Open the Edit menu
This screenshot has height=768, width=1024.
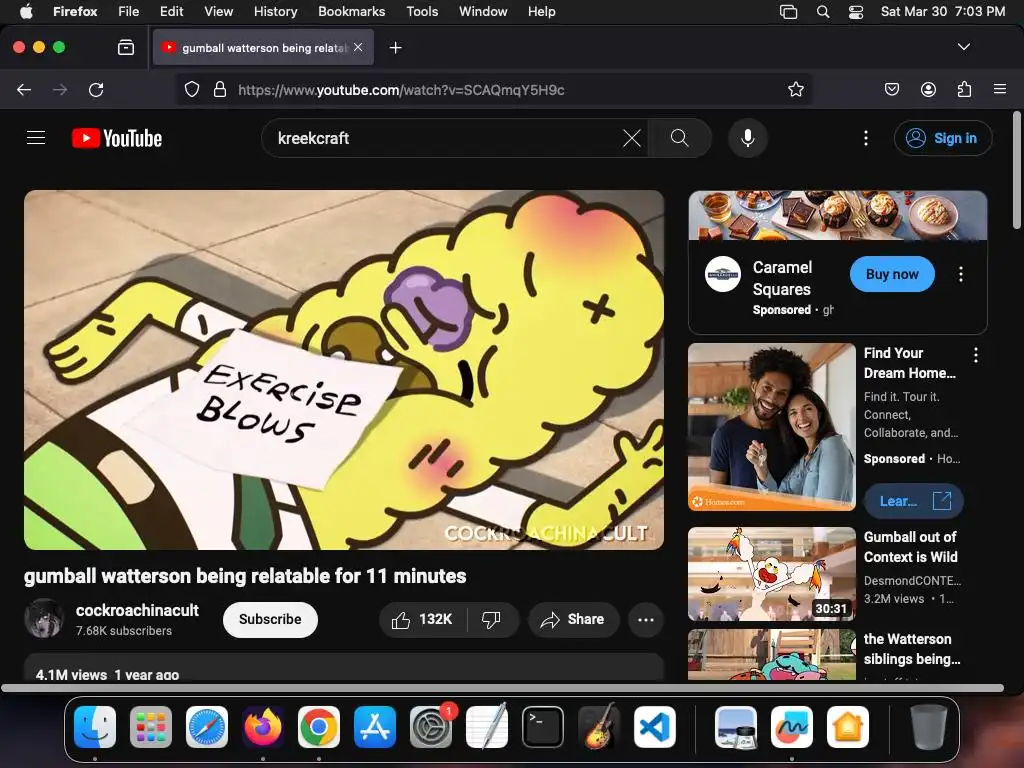click(x=171, y=11)
